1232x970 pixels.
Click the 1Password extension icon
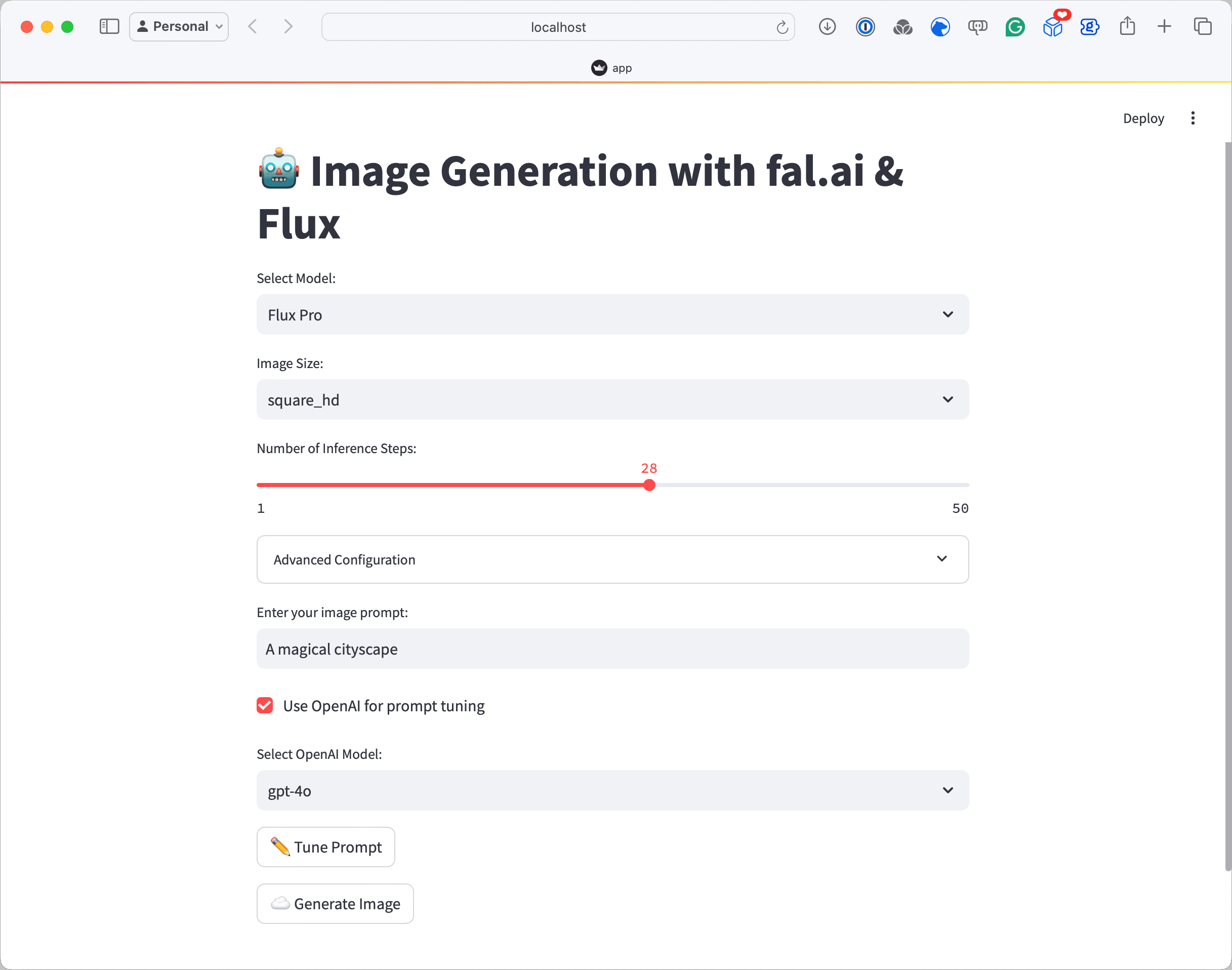coord(865,27)
